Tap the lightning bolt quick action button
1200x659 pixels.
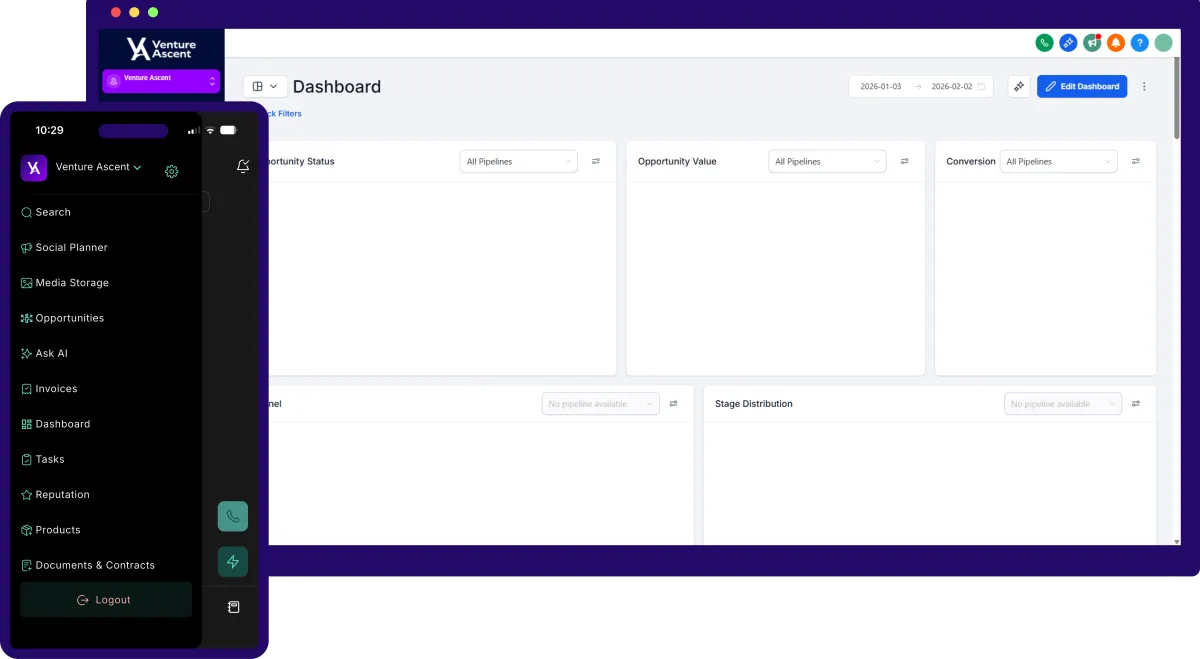tap(233, 562)
